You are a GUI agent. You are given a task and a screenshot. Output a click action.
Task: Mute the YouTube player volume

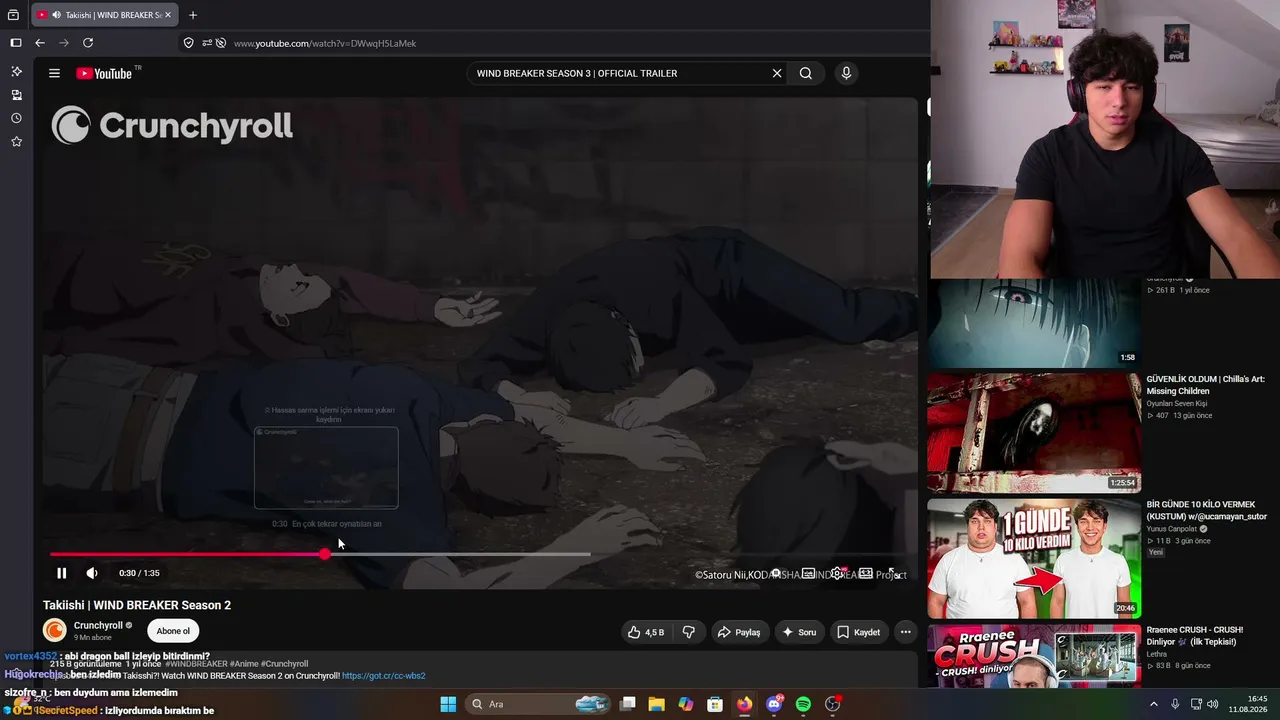(x=92, y=573)
